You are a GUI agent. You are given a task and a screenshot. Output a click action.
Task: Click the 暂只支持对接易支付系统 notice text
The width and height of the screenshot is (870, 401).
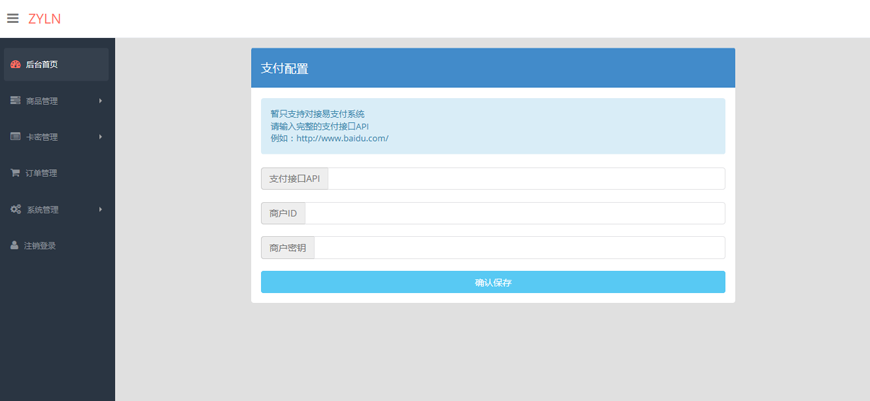coord(317,114)
